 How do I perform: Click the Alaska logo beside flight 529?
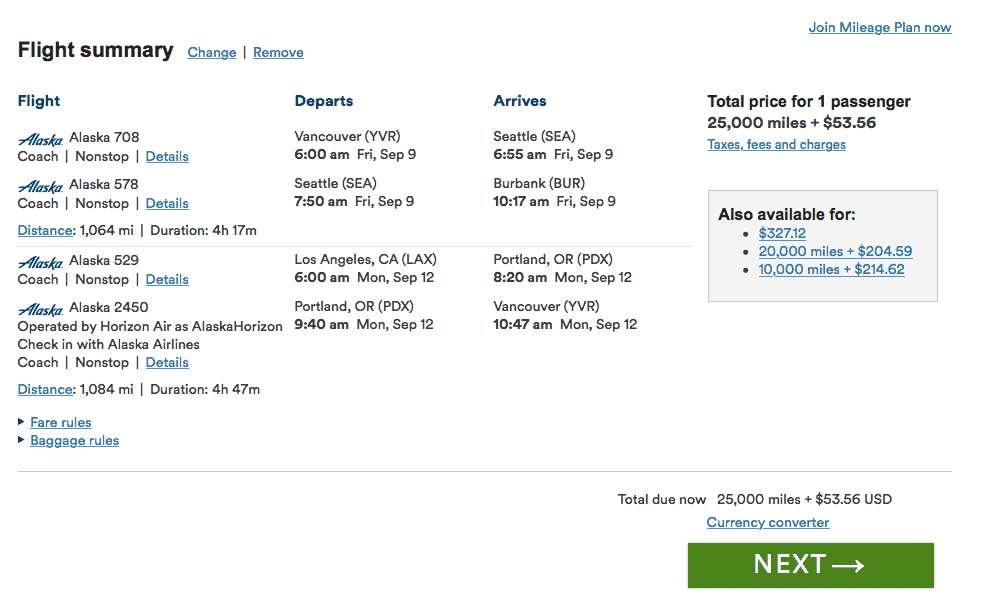[x=40, y=262]
